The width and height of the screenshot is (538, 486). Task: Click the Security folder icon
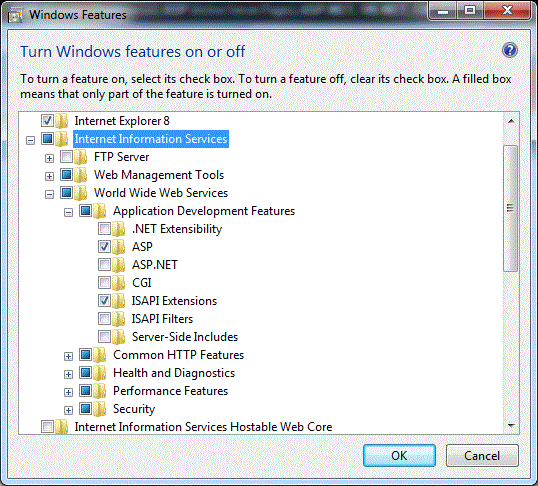click(100, 409)
